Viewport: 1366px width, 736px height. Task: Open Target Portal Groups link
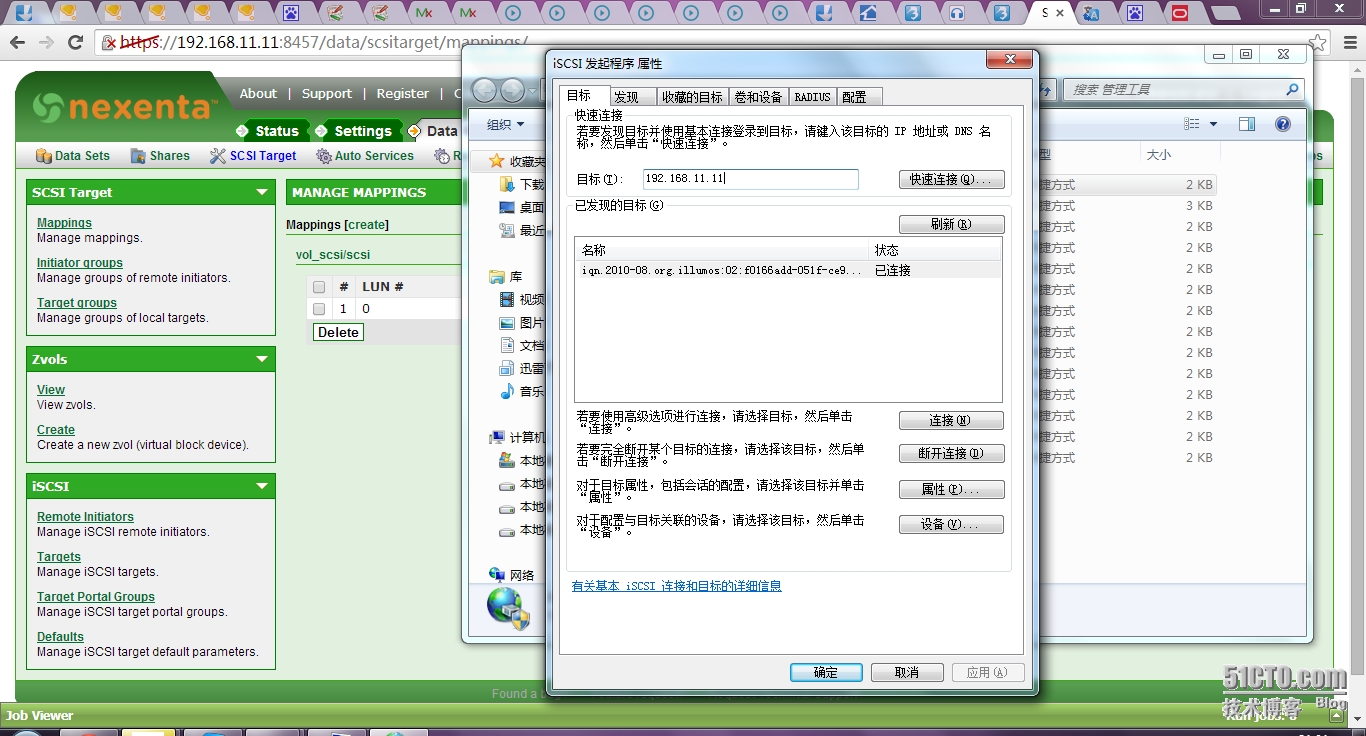[96, 597]
